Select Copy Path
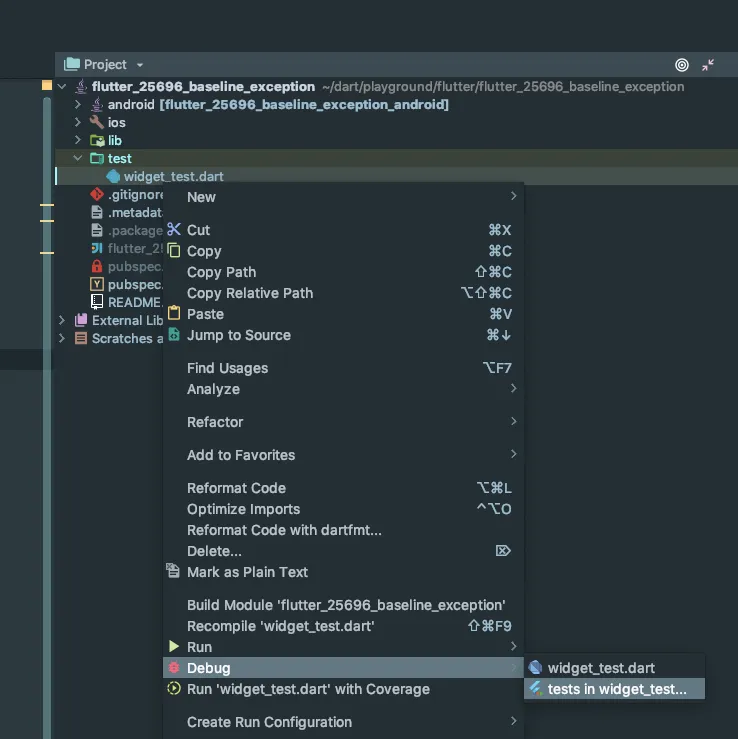Viewport: 738px width, 739px height. tap(343, 272)
